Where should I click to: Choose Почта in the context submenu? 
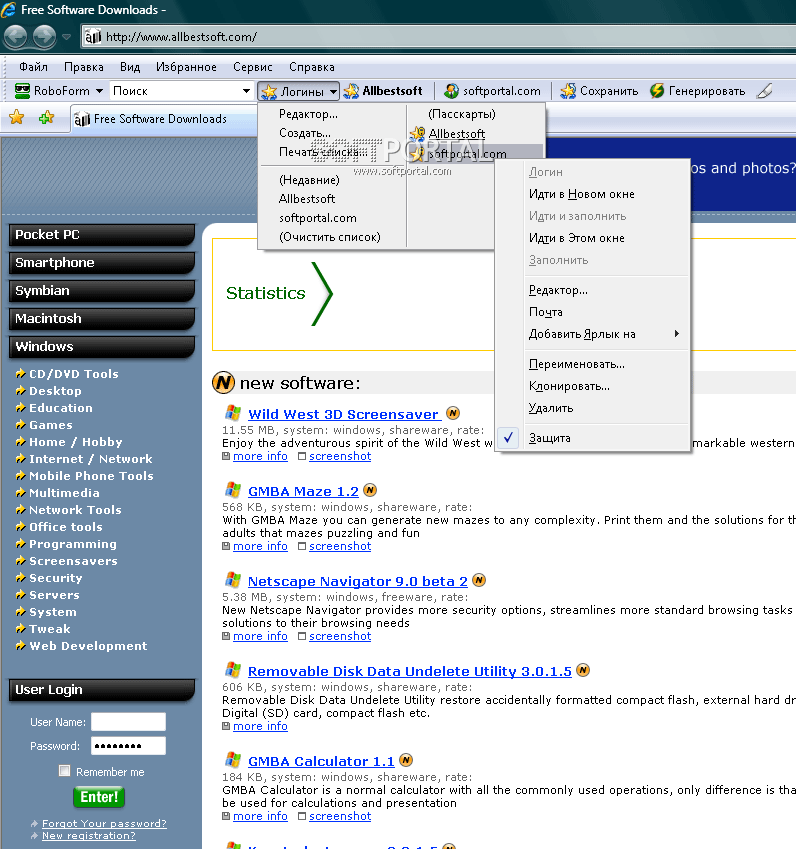coord(546,312)
